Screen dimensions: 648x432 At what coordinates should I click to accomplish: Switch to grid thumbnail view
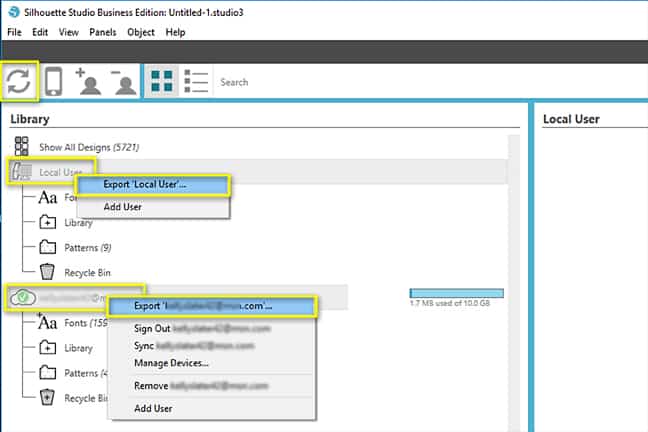point(160,82)
